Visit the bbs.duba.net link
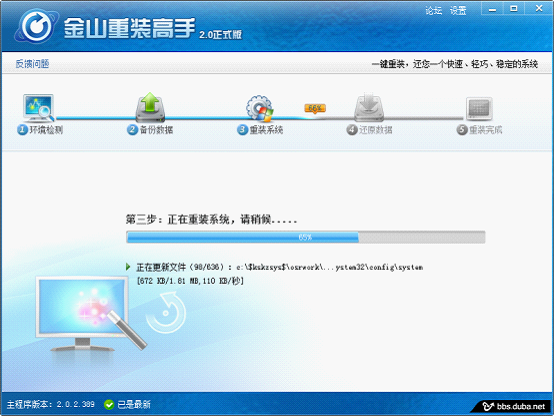554x416 pixels. click(521, 406)
